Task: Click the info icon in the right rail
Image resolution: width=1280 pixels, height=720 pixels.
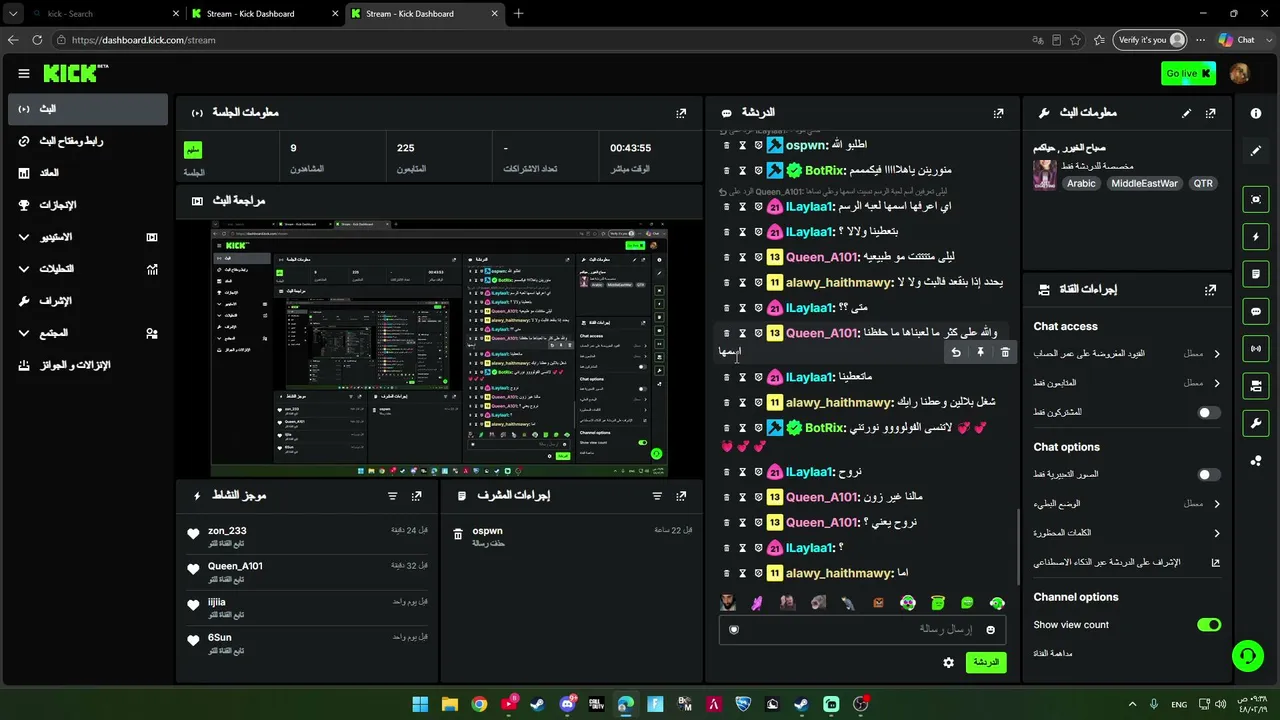Action: click(x=1256, y=113)
